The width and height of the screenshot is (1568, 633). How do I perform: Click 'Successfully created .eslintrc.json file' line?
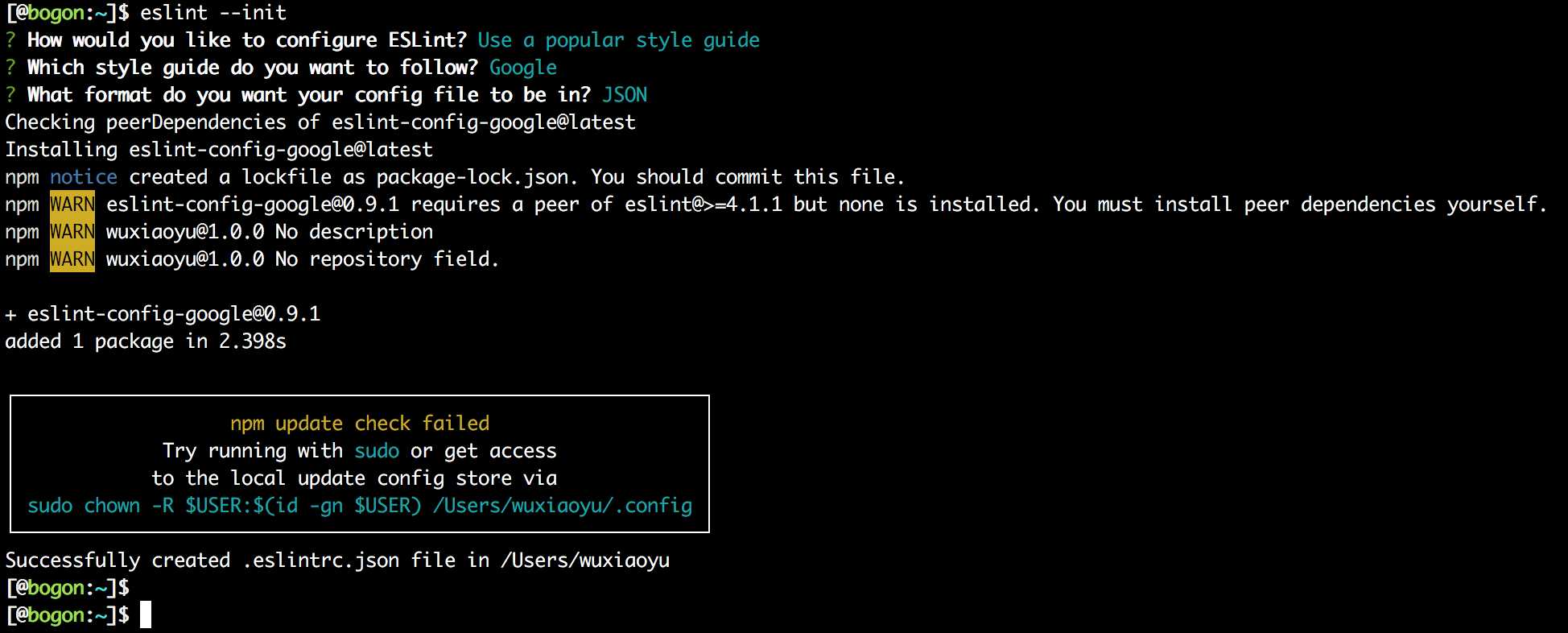point(337,561)
